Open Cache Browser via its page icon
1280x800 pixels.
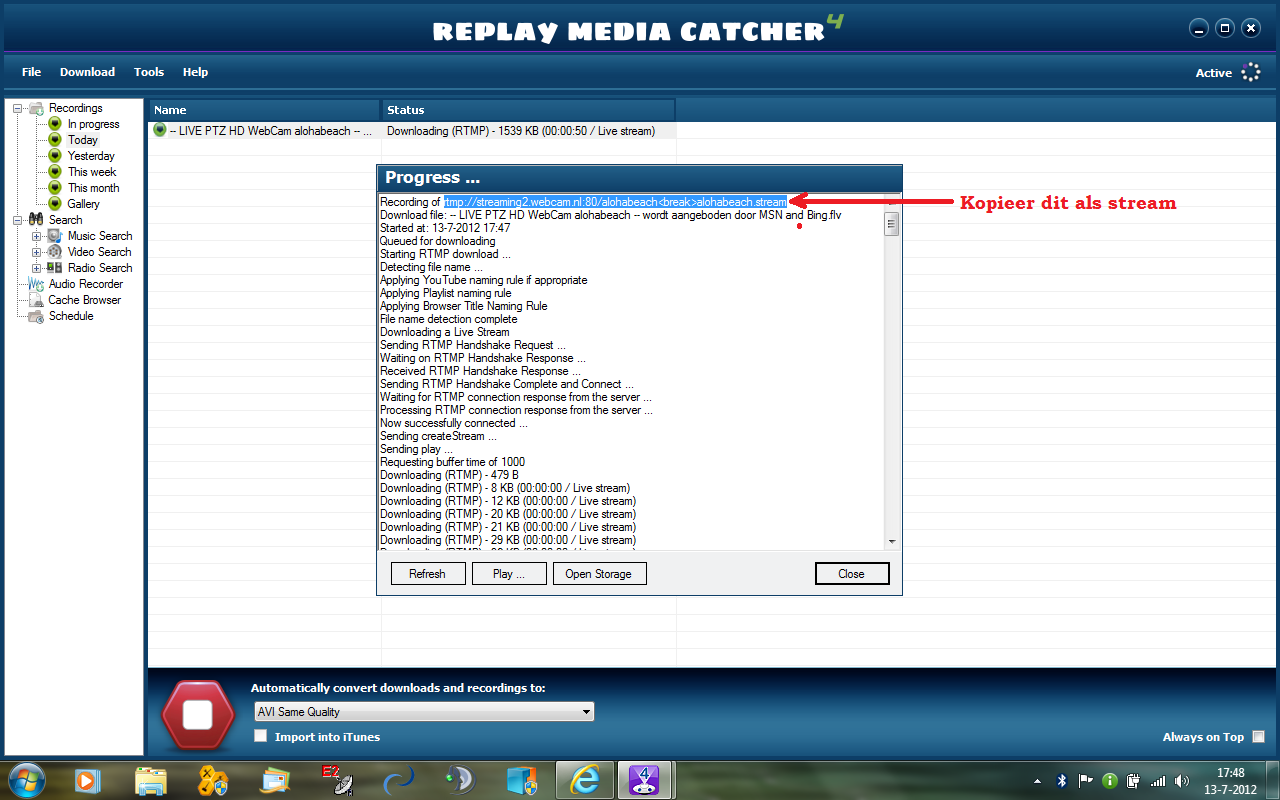[36, 300]
